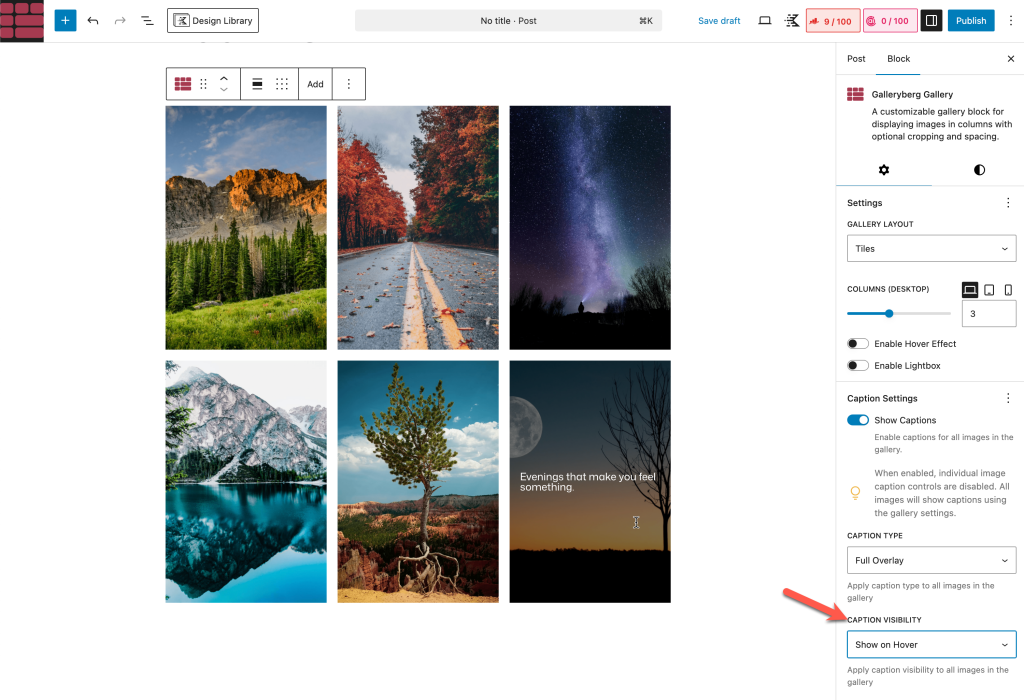Click the Publish button

(x=970, y=20)
